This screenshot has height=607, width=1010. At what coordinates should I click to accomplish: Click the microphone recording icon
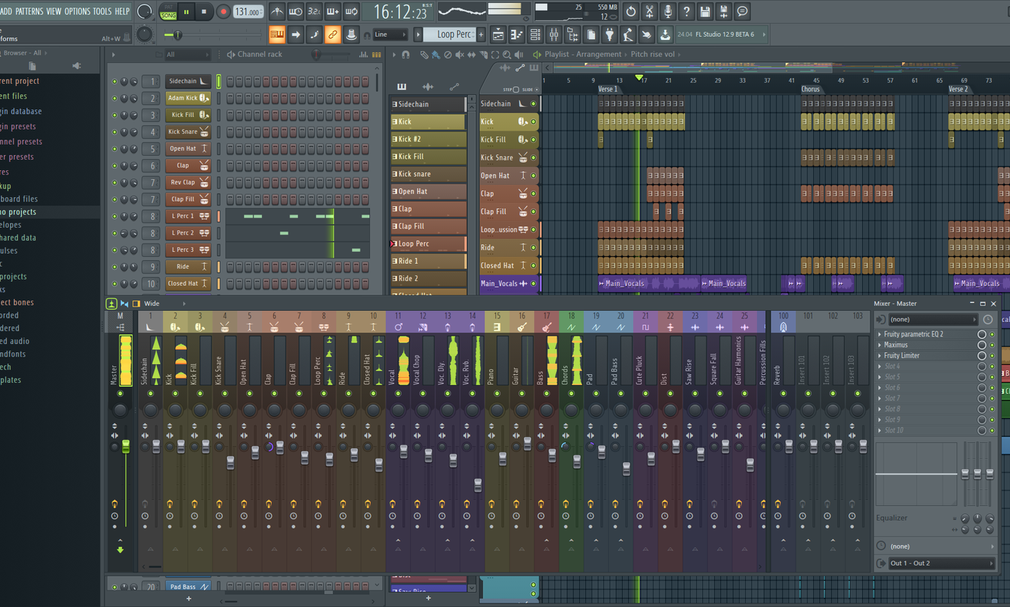click(x=668, y=12)
